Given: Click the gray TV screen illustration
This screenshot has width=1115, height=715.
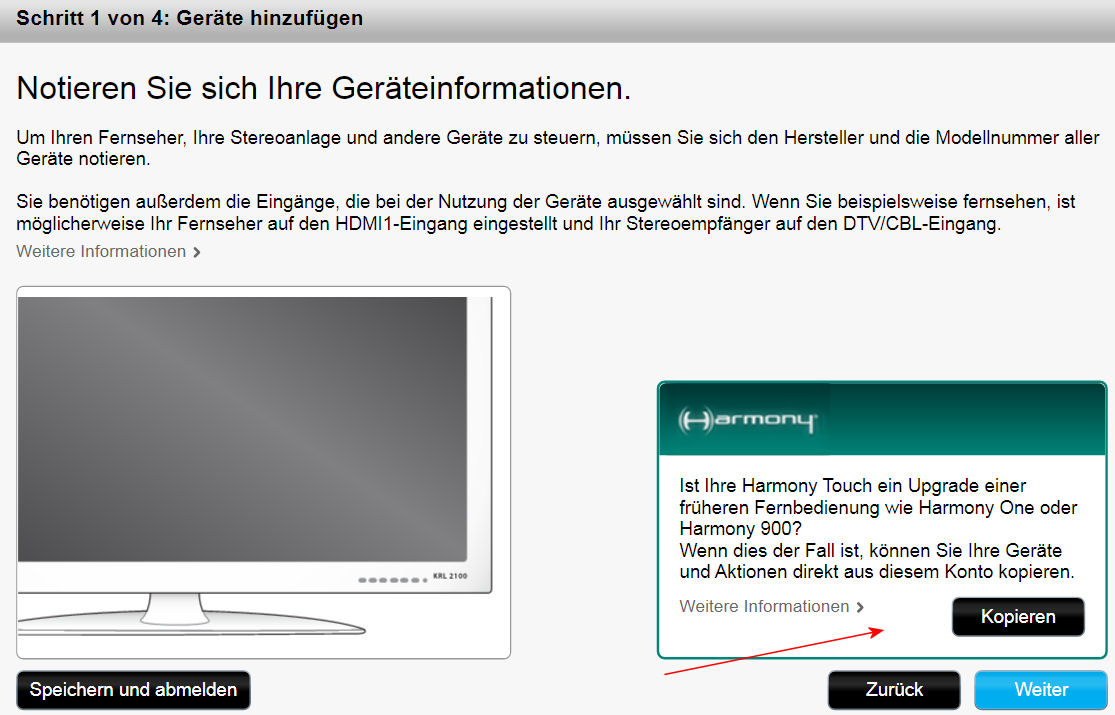Looking at the screenshot, I should [x=242, y=428].
